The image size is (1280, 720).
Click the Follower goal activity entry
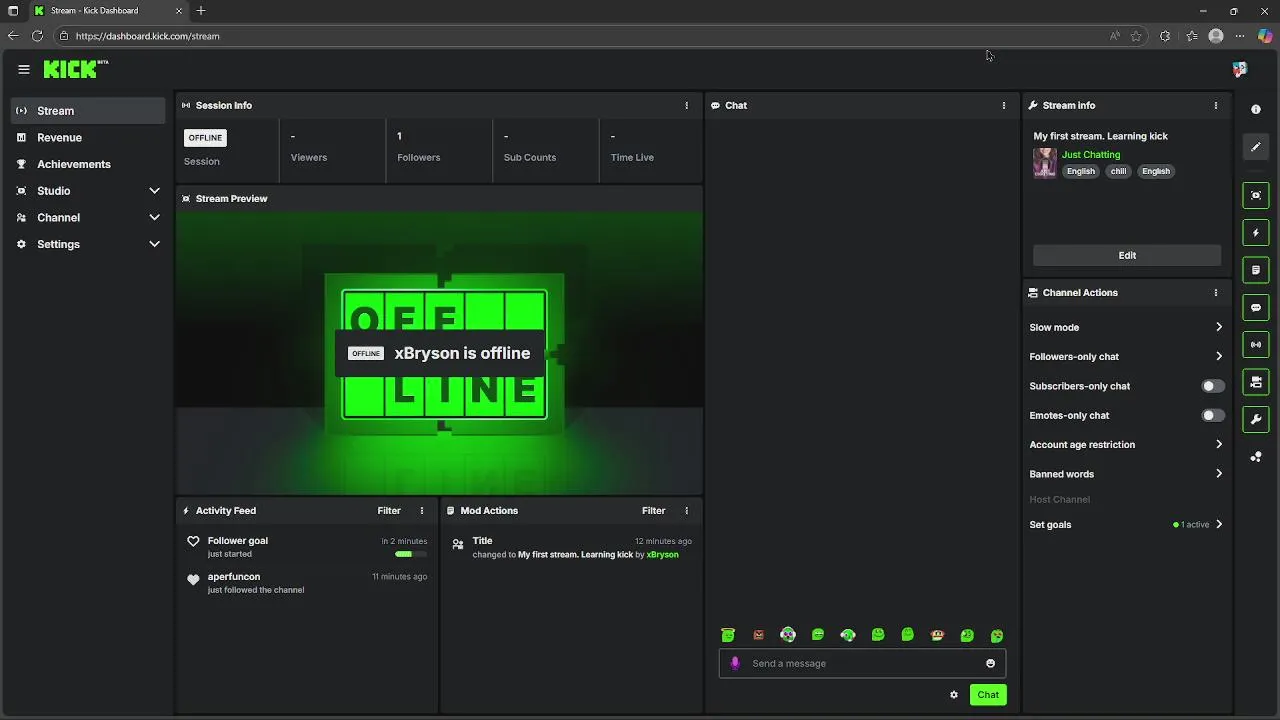coord(306,547)
